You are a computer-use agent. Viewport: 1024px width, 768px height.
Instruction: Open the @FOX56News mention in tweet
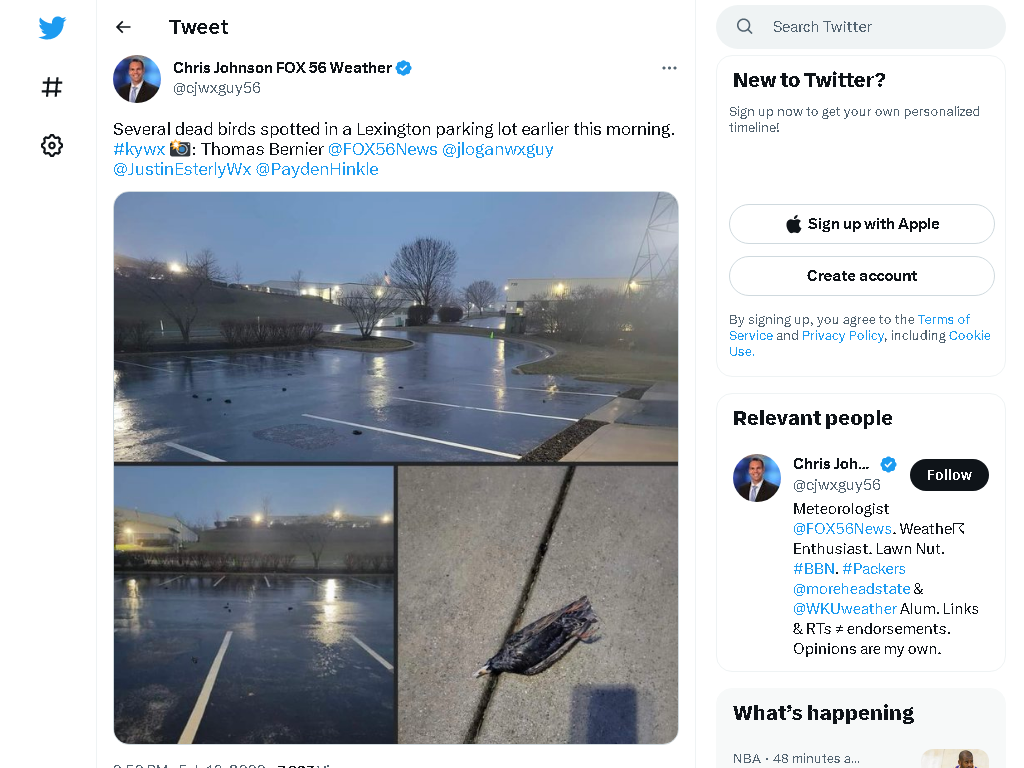click(x=382, y=149)
